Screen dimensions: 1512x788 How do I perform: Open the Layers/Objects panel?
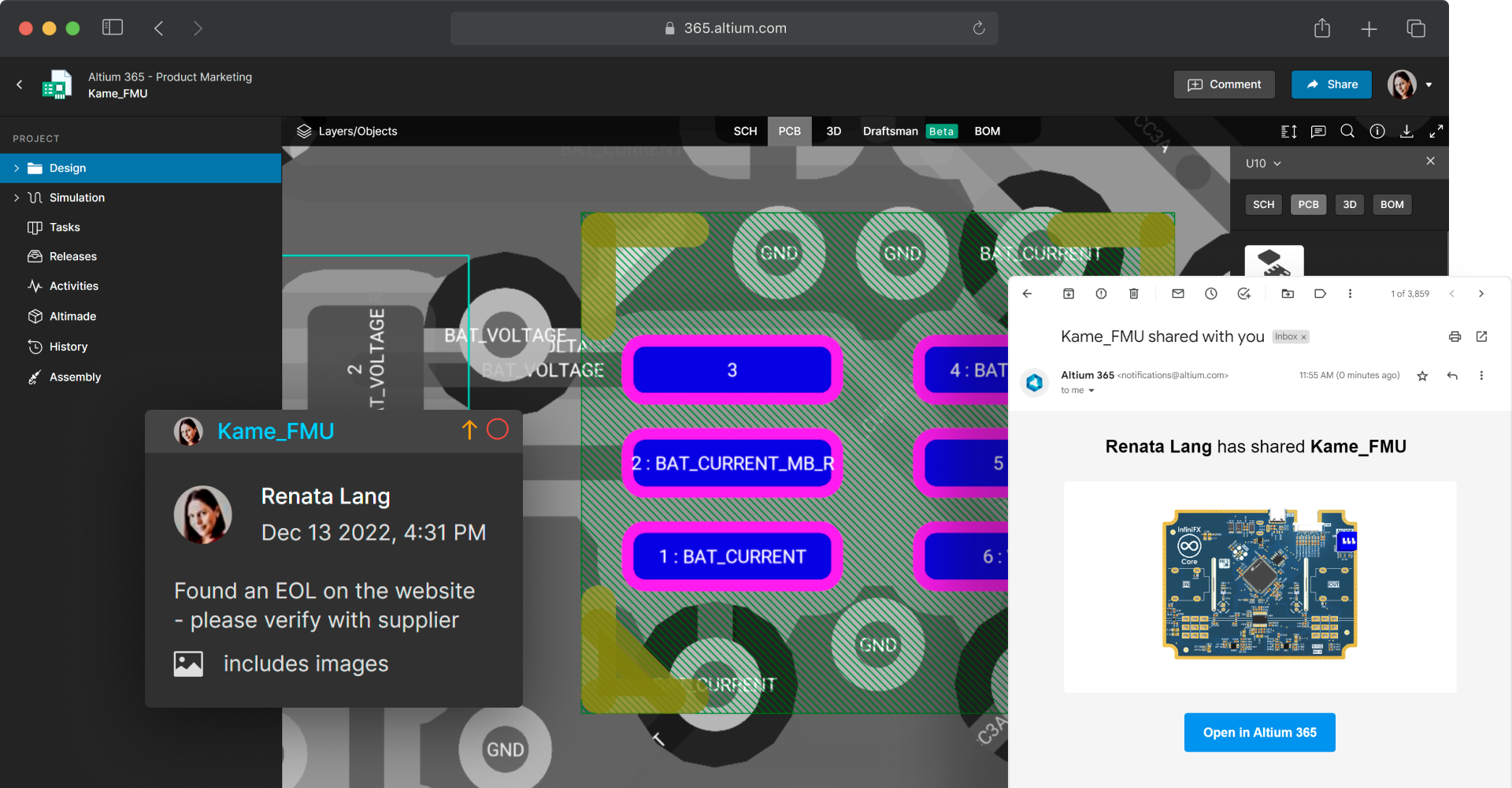(x=346, y=132)
